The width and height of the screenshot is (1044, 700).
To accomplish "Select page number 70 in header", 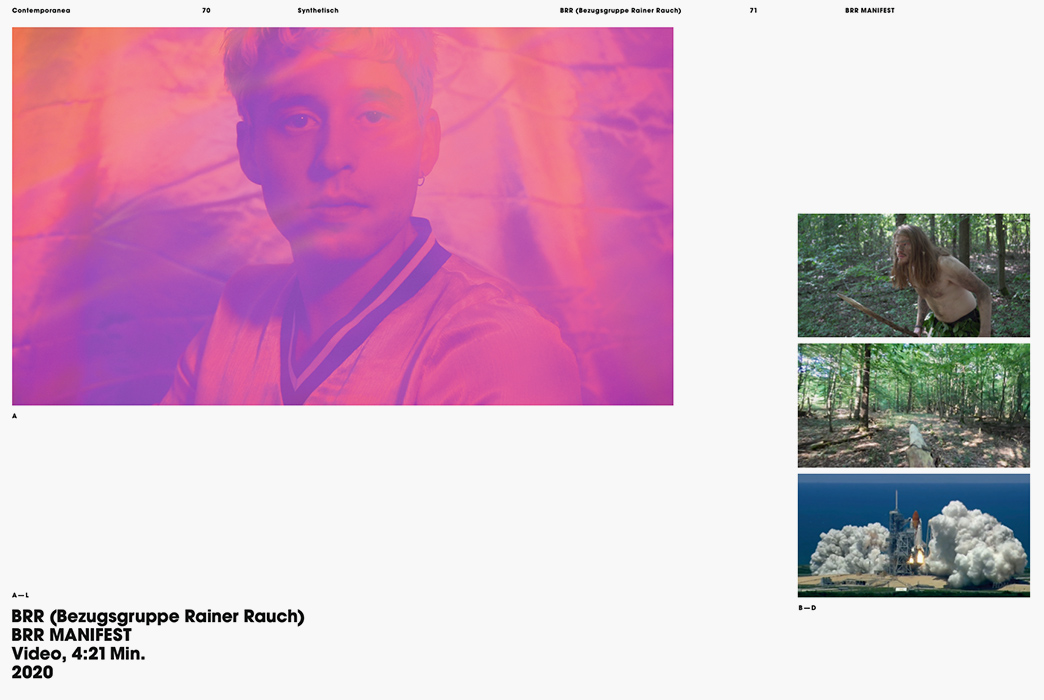I will [206, 10].
